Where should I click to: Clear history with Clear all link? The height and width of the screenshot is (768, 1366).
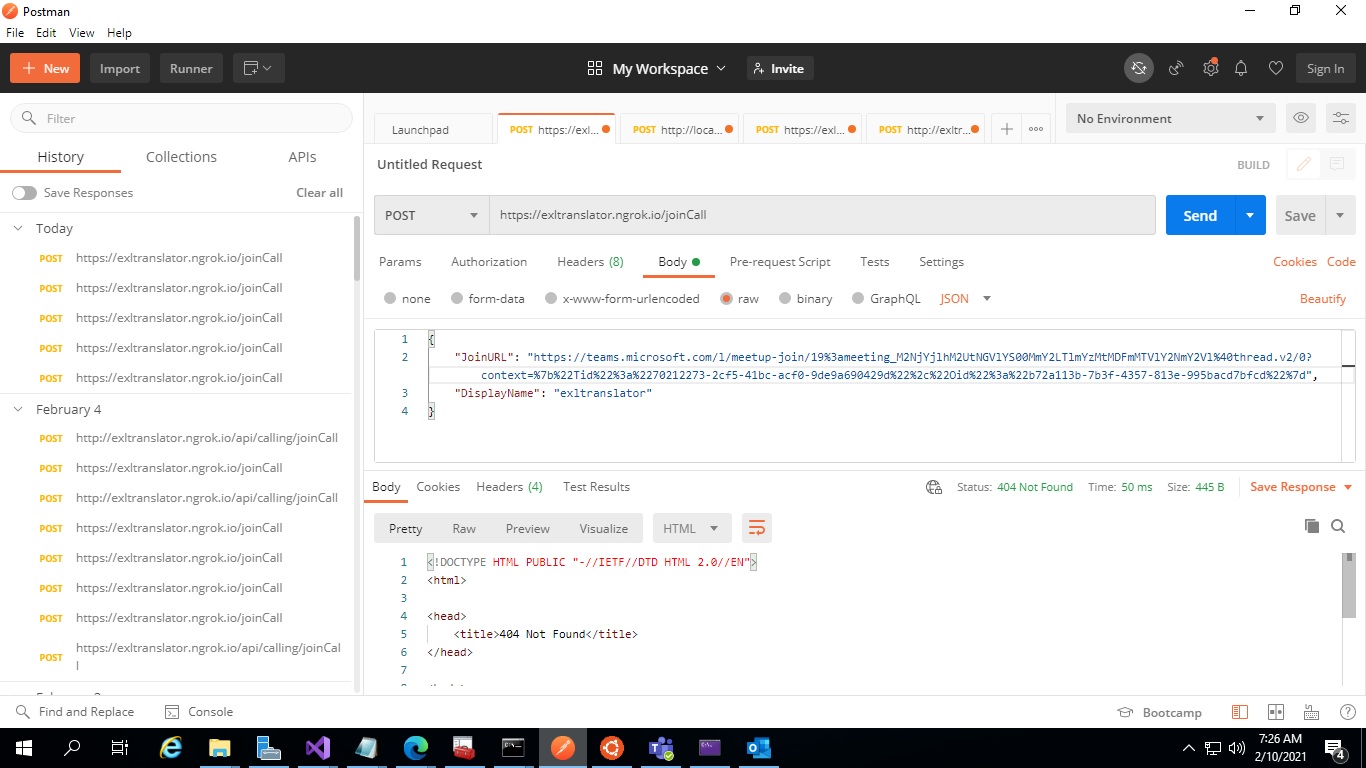[x=319, y=193]
